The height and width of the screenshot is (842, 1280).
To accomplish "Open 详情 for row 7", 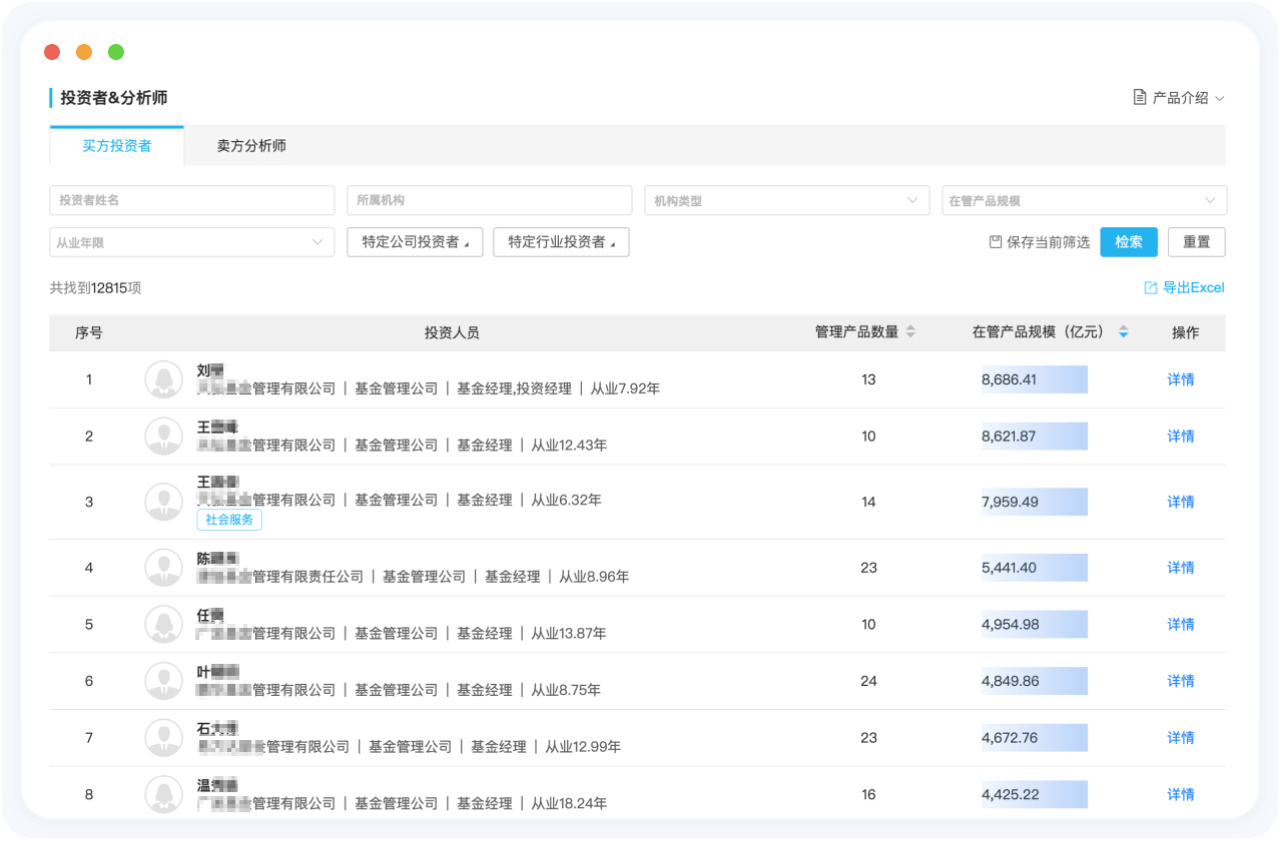I will [x=1181, y=738].
